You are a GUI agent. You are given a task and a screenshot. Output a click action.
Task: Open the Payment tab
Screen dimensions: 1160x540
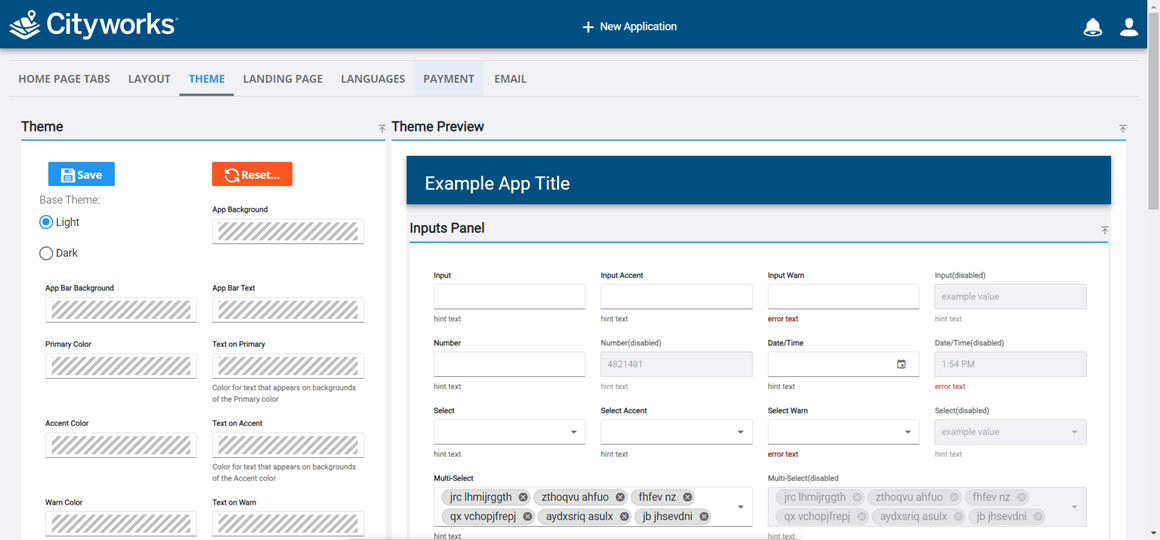tap(448, 79)
